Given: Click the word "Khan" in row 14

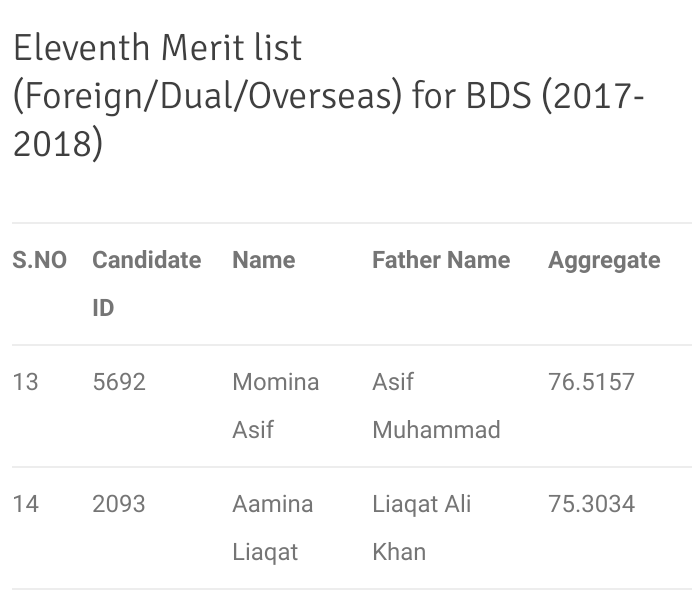Looking at the screenshot, I should pos(399,551).
